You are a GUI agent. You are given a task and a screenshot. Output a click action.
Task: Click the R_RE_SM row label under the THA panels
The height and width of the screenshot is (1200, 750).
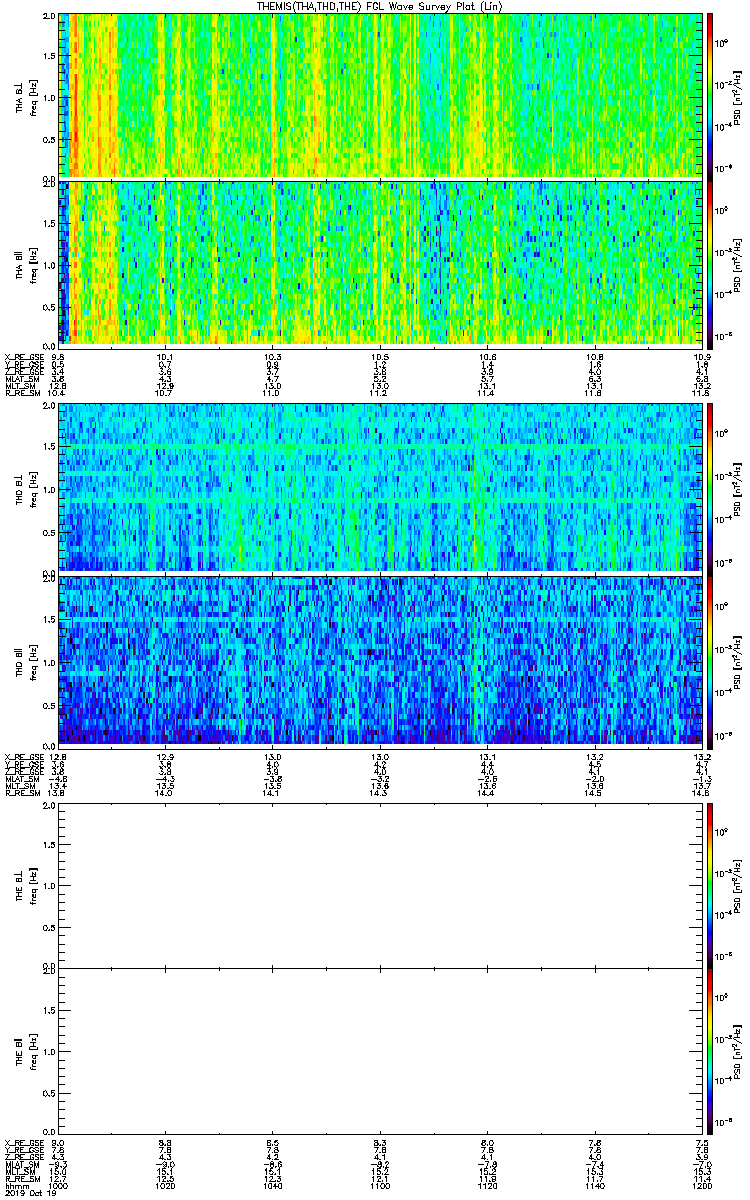click(x=22, y=393)
